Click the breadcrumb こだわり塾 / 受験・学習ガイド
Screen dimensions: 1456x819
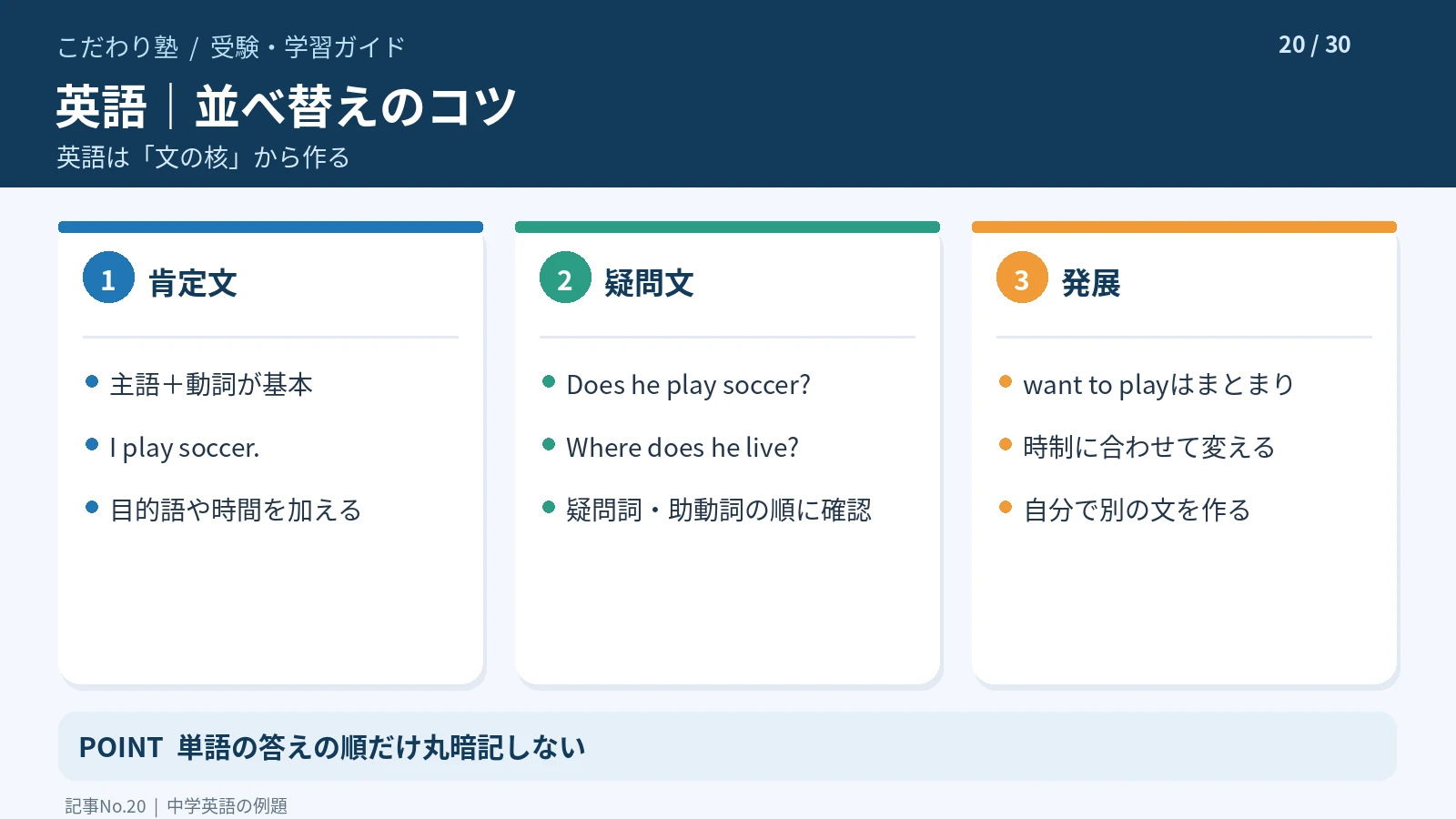(231, 47)
